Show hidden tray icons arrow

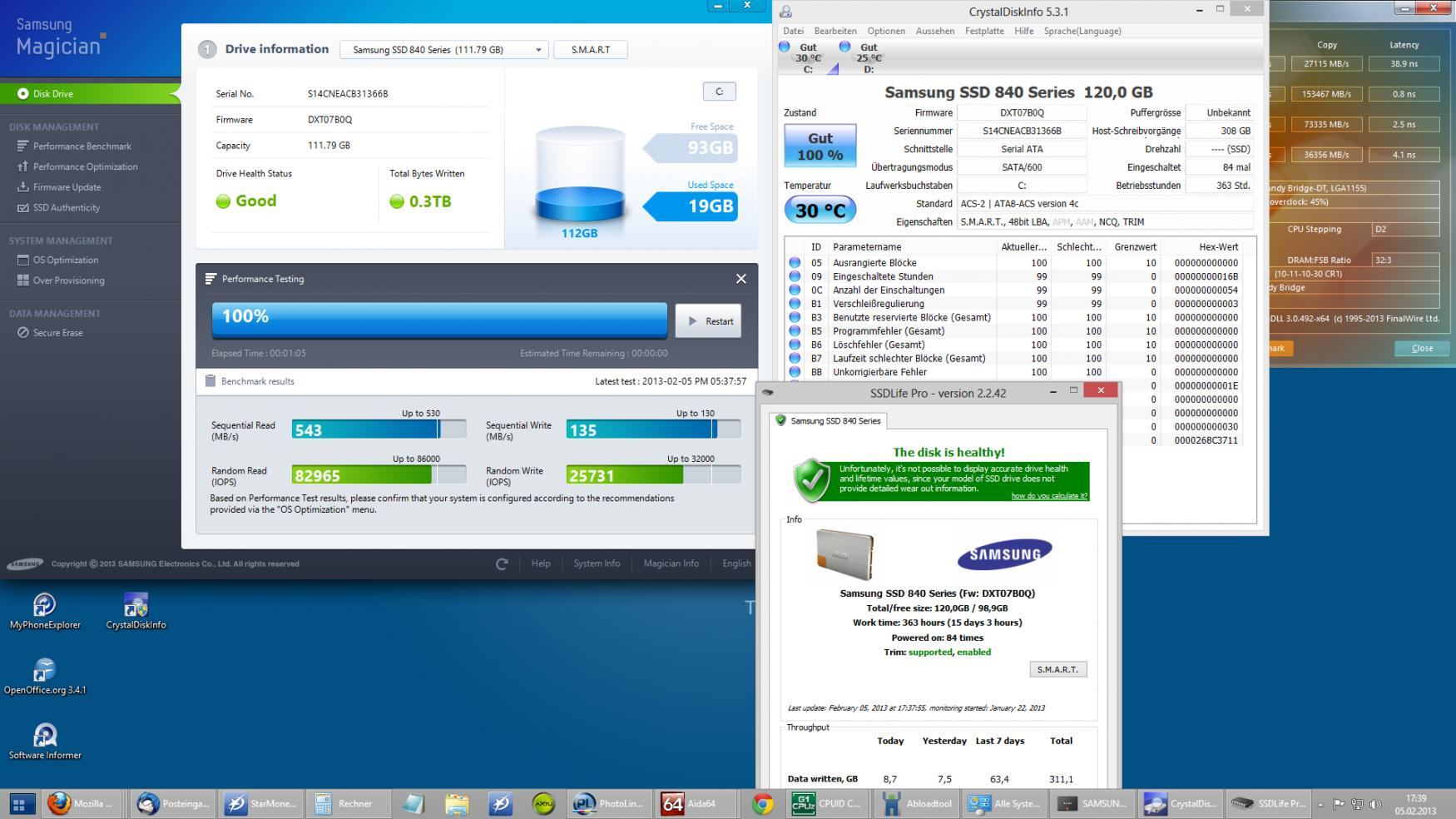tap(1320, 804)
